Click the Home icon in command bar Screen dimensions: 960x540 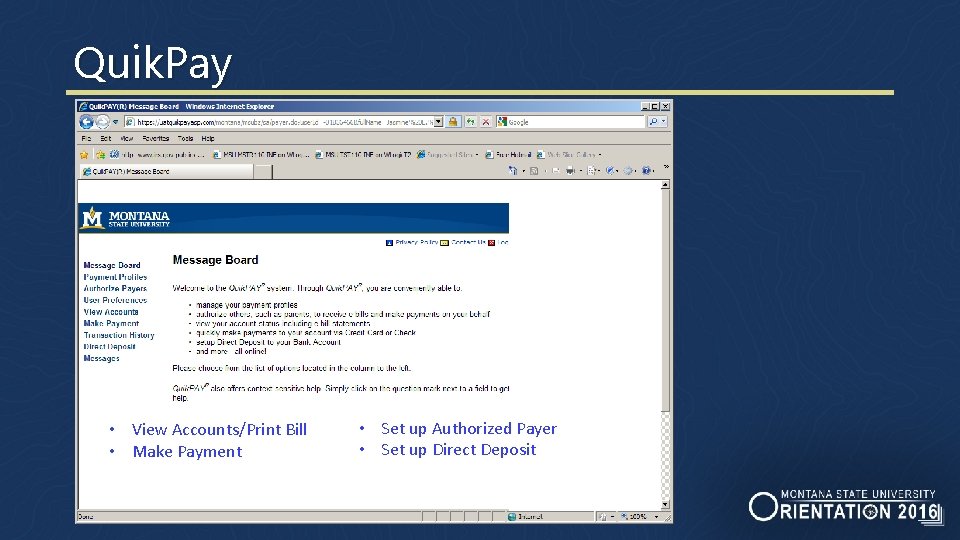(x=512, y=171)
